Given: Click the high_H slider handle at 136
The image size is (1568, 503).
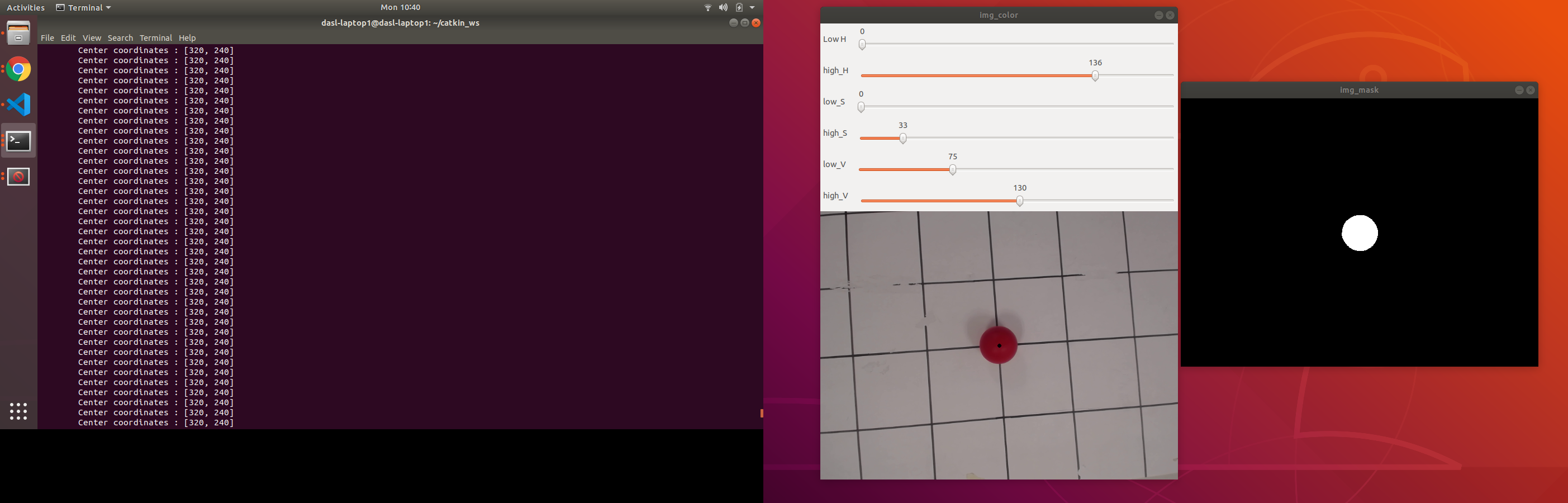Looking at the screenshot, I should tap(1095, 75).
